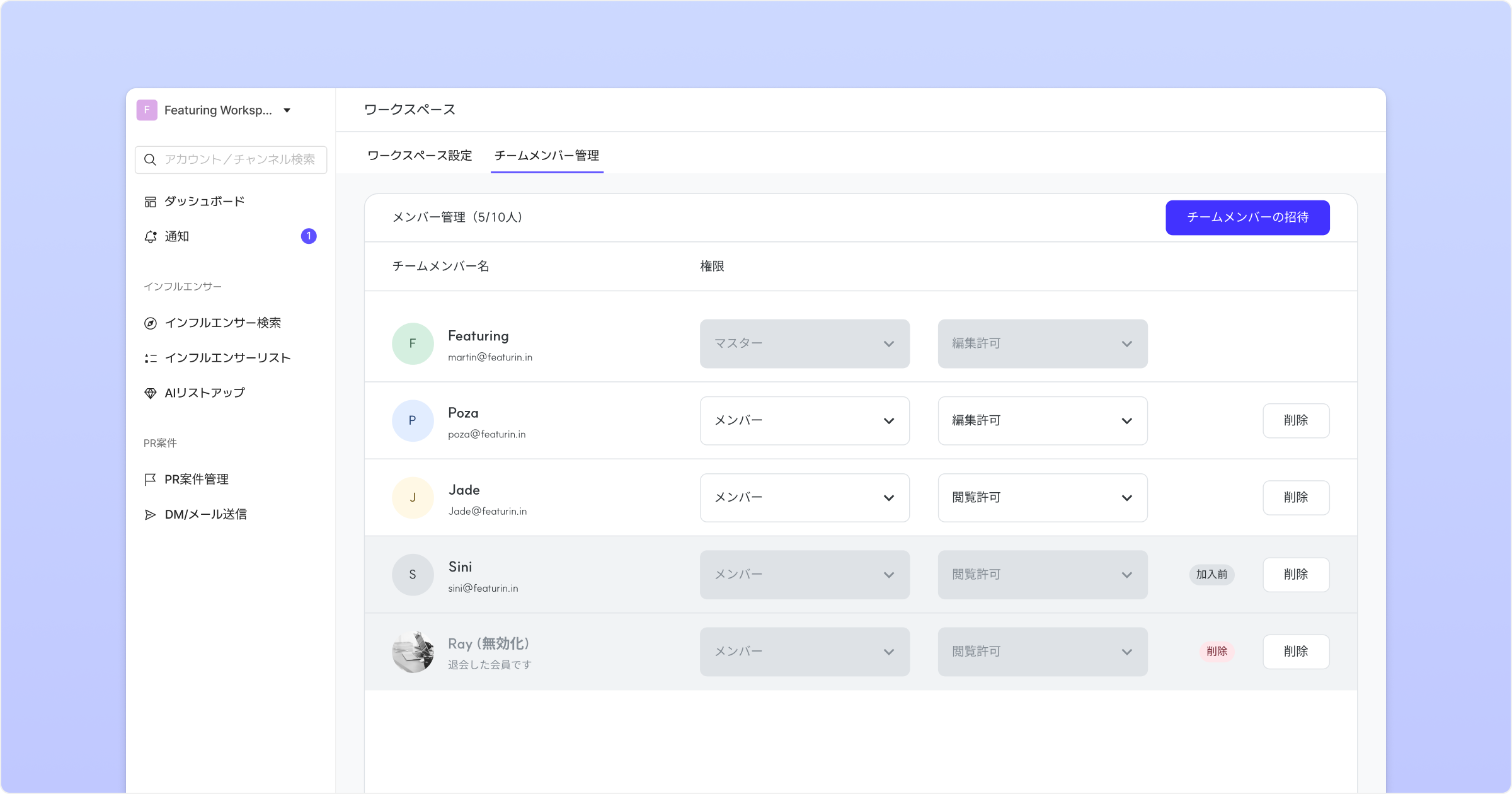Remove pending member Sini with 削除
1512x794 pixels.
pos(1295,575)
